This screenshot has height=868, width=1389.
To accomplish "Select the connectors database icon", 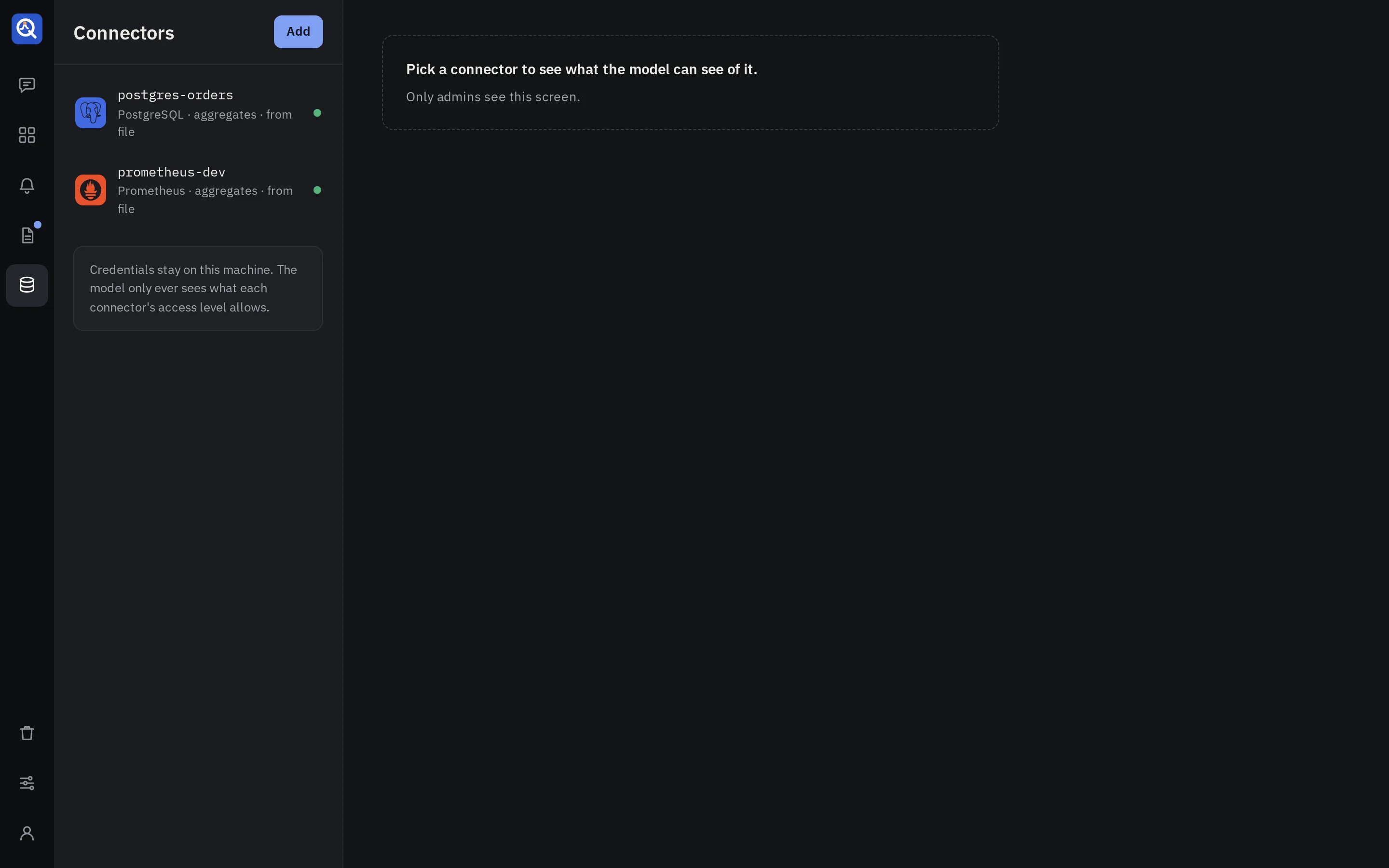I will (x=27, y=285).
